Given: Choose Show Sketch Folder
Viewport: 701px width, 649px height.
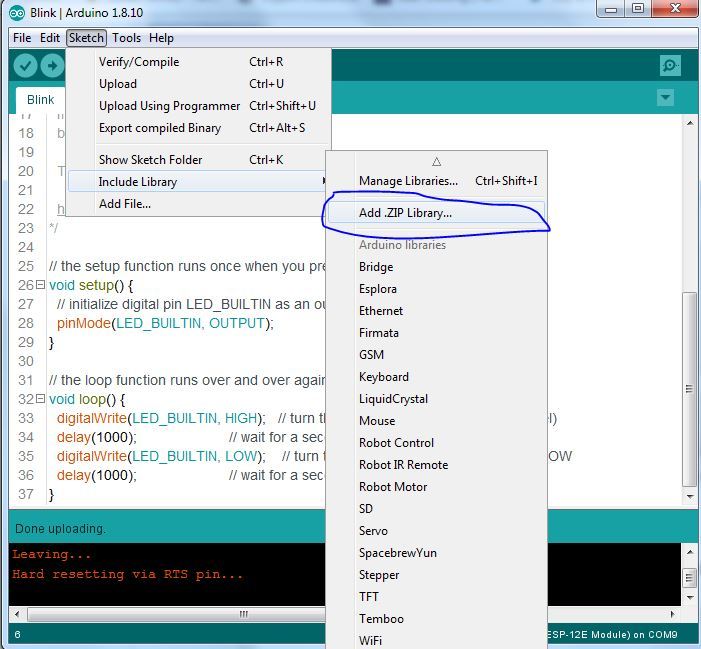Looking at the screenshot, I should point(199,160).
